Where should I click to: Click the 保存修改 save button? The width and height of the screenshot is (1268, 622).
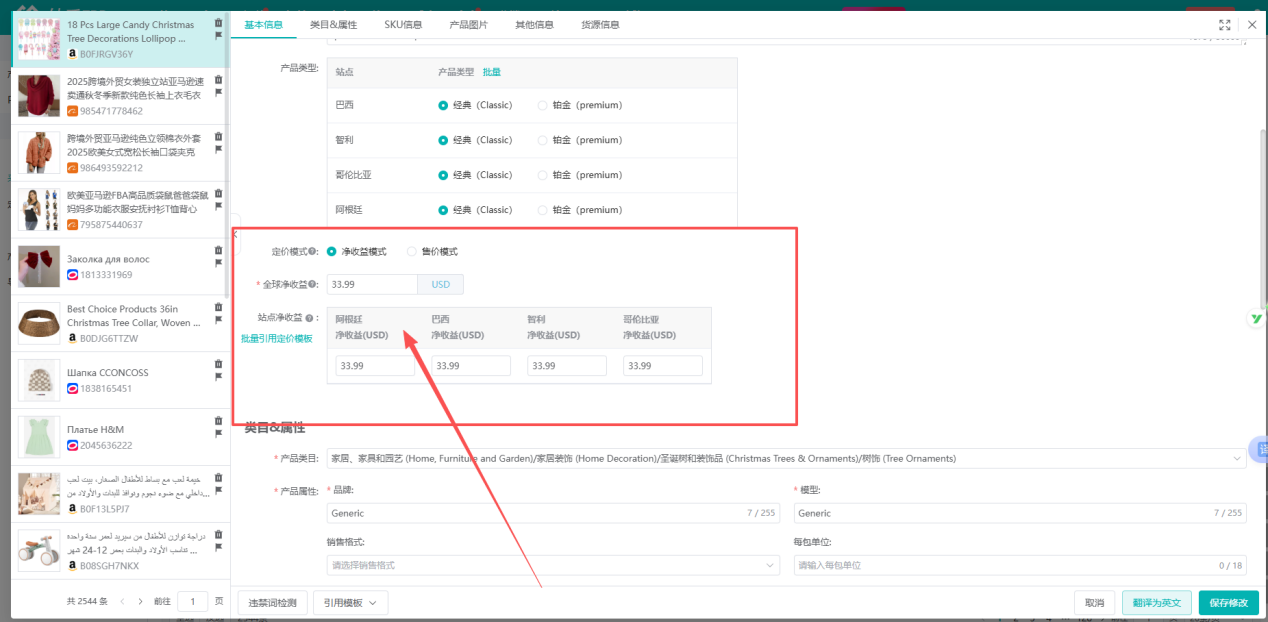(x=1229, y=602)
